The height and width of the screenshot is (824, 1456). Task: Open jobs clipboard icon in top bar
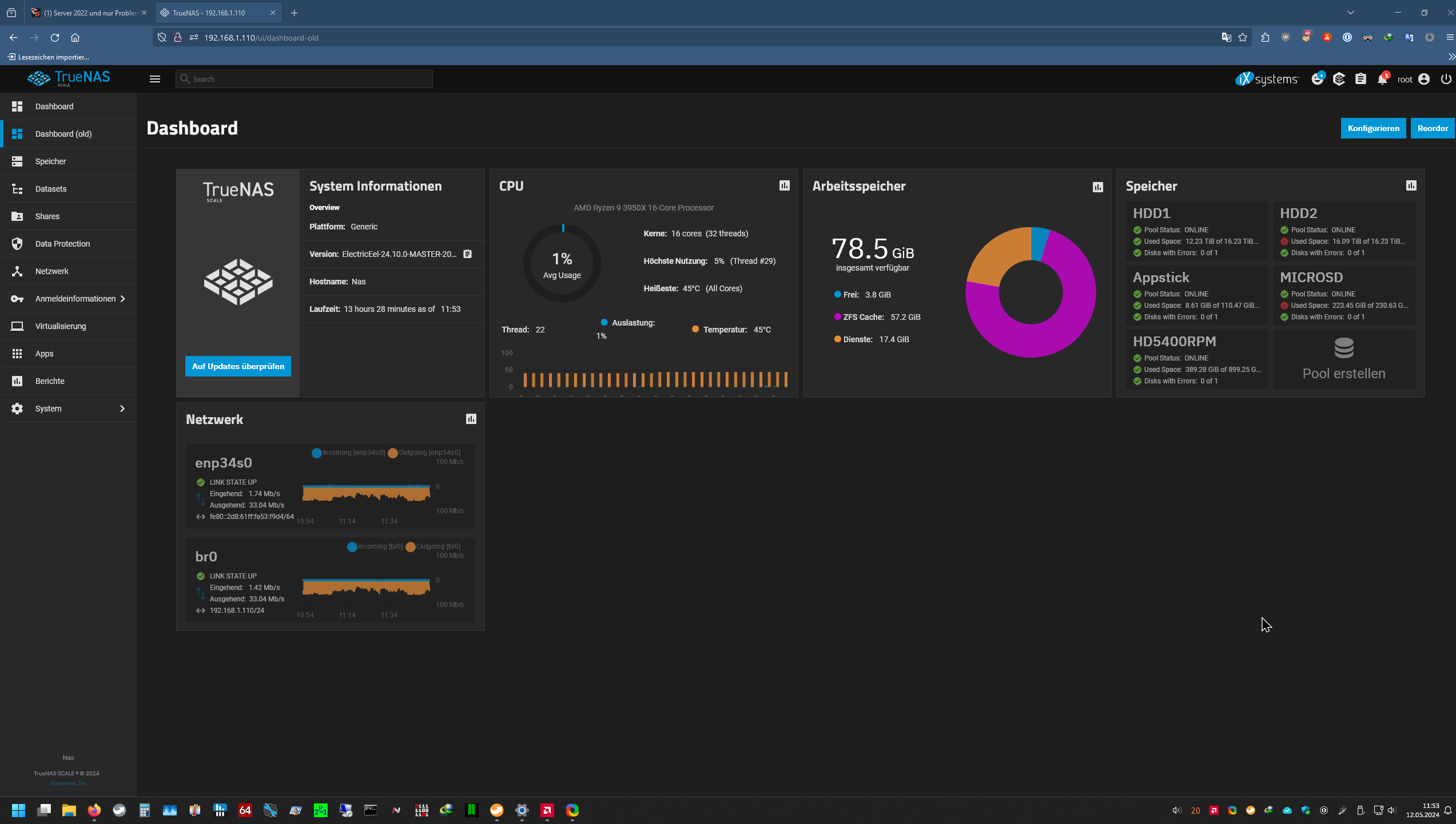(x=1360, y=79)
